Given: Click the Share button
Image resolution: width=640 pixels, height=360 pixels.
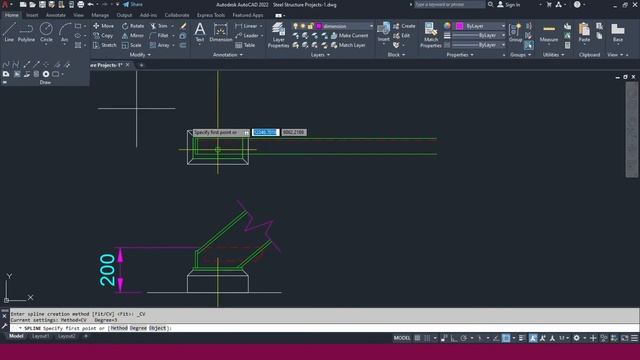Looking at the screenshot, I should (x=133, y=4).
